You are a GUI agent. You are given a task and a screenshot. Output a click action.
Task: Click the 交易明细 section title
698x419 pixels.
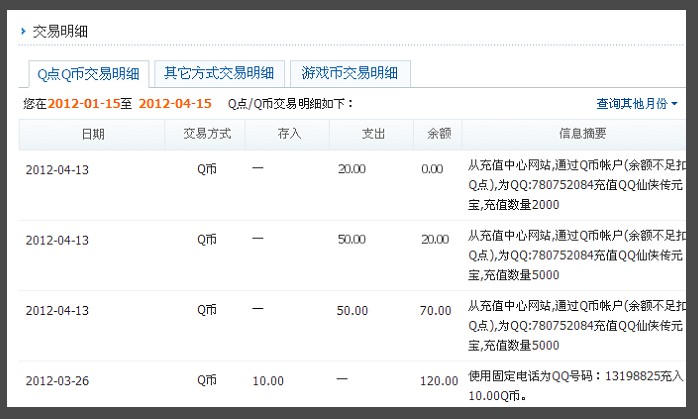[61, 32]
